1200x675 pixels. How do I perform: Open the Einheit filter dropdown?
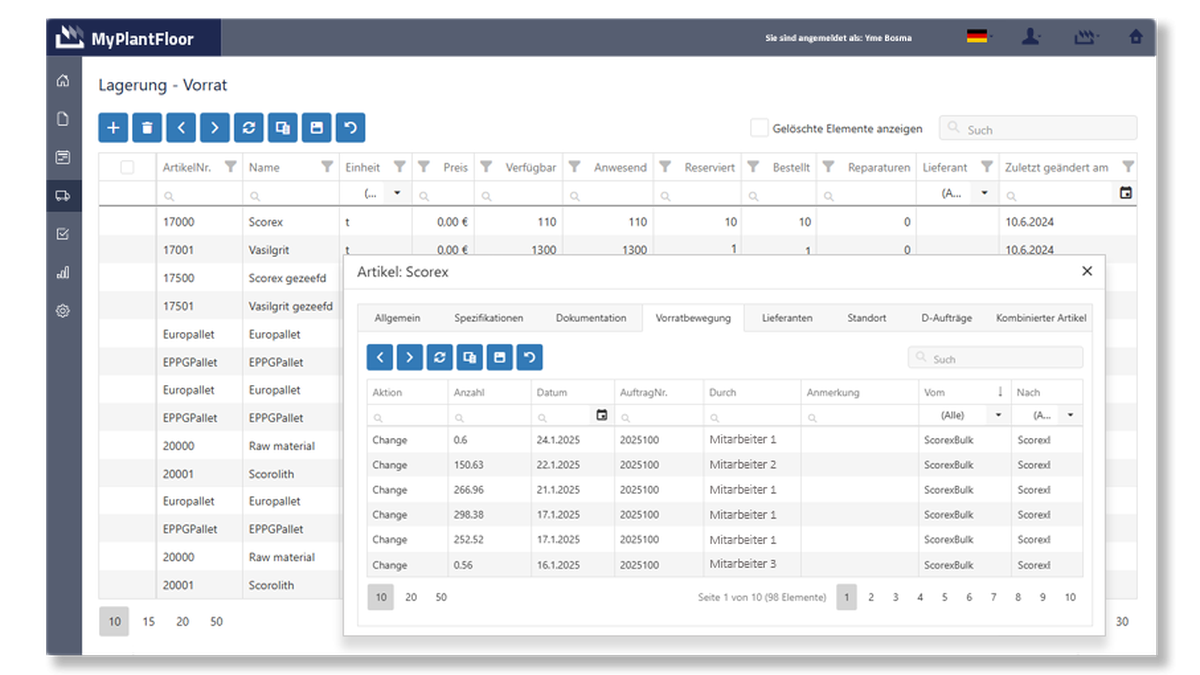pos(398,193)
